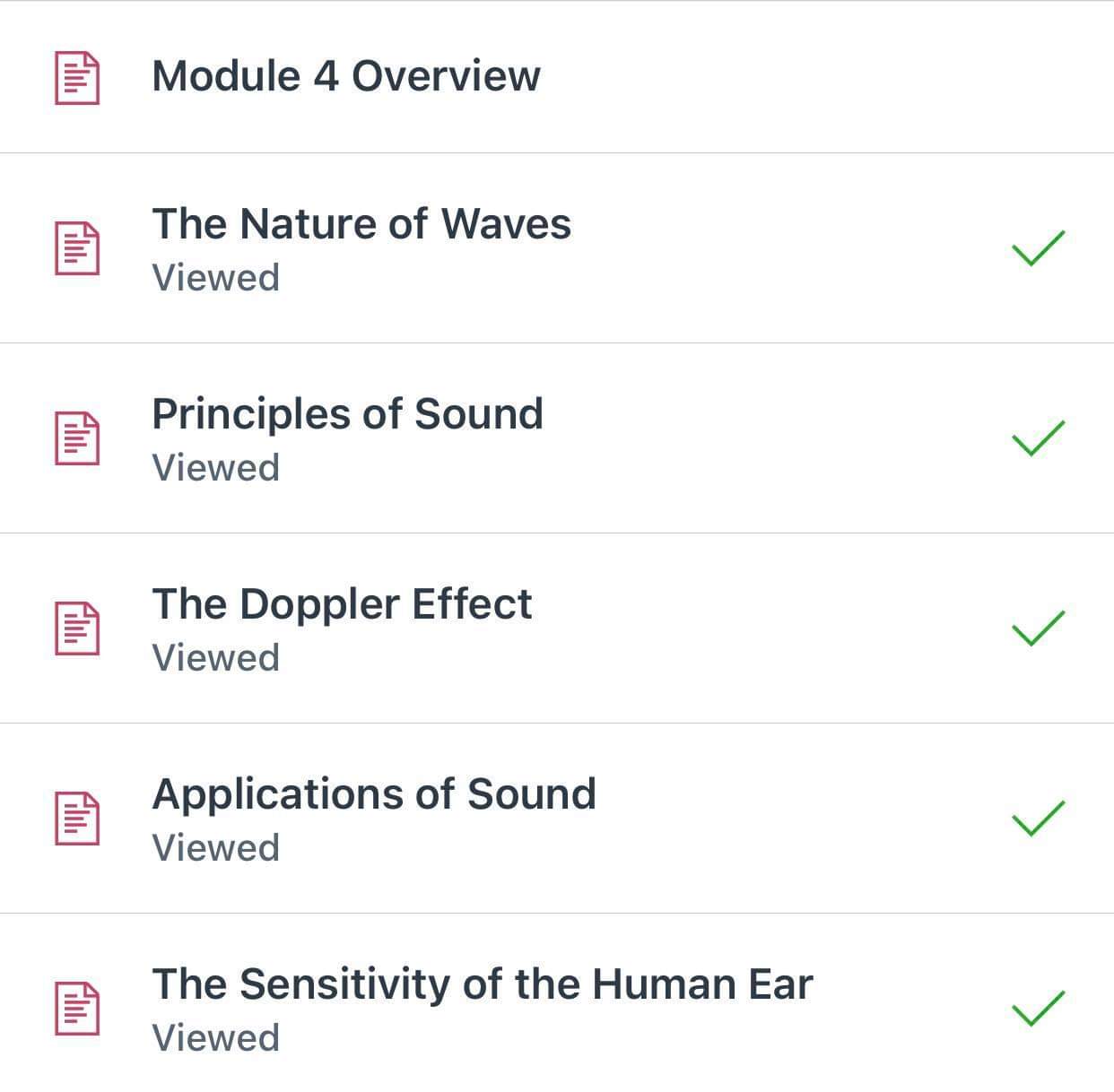Open The Doppler Effect lesson

pyautogui.click(x=342, y=603)
